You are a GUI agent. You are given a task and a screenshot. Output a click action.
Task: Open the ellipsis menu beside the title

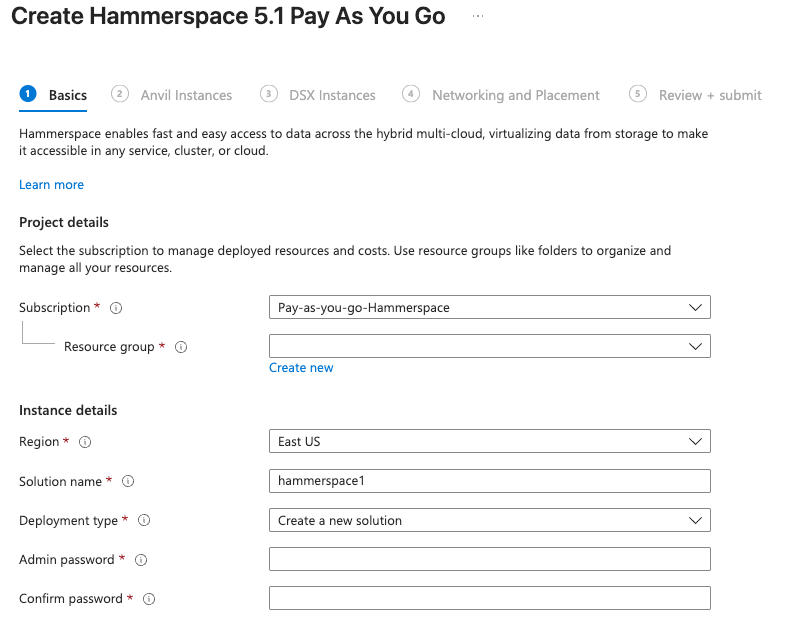(478, 16)
